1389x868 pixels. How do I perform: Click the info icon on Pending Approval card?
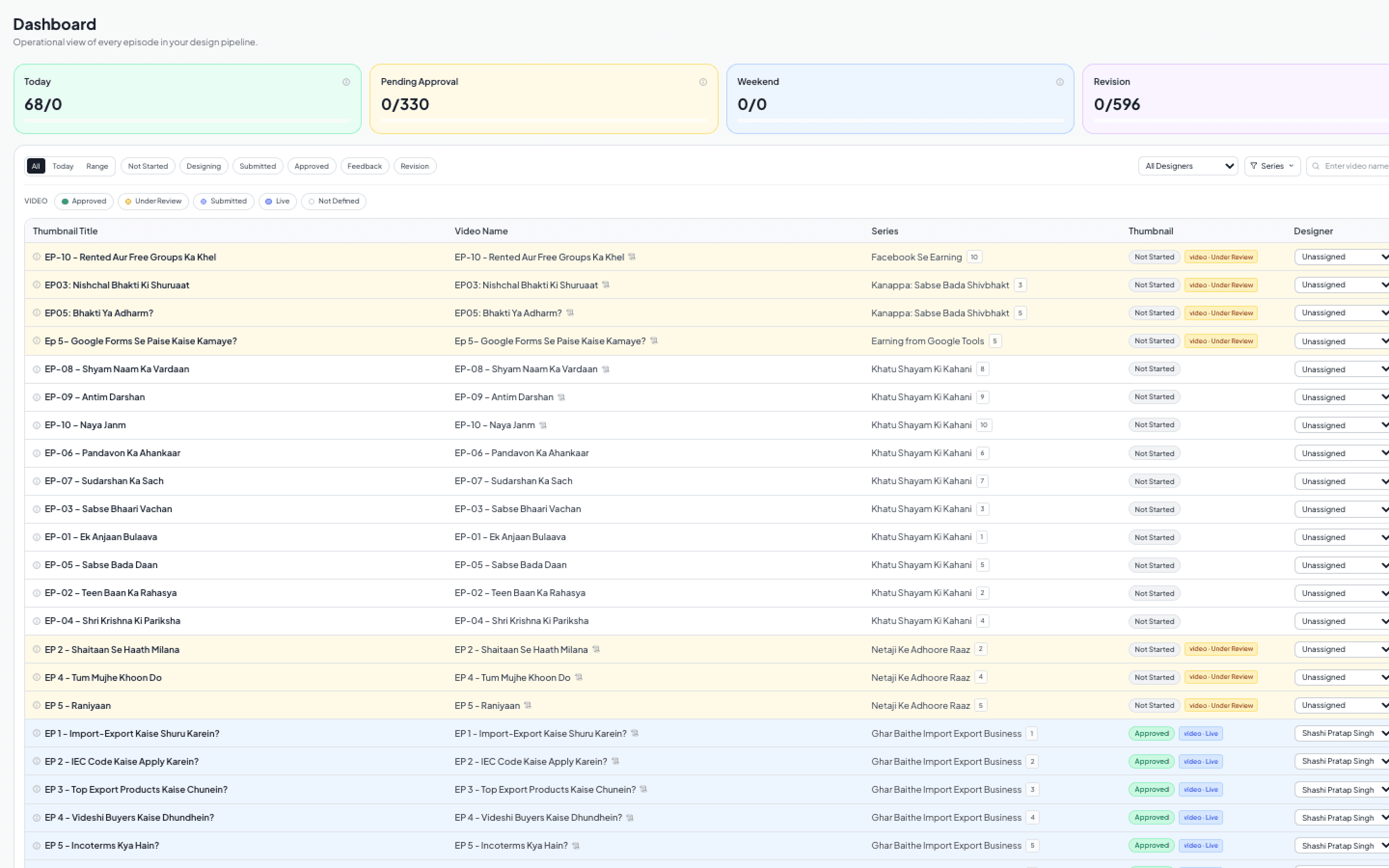703,82
